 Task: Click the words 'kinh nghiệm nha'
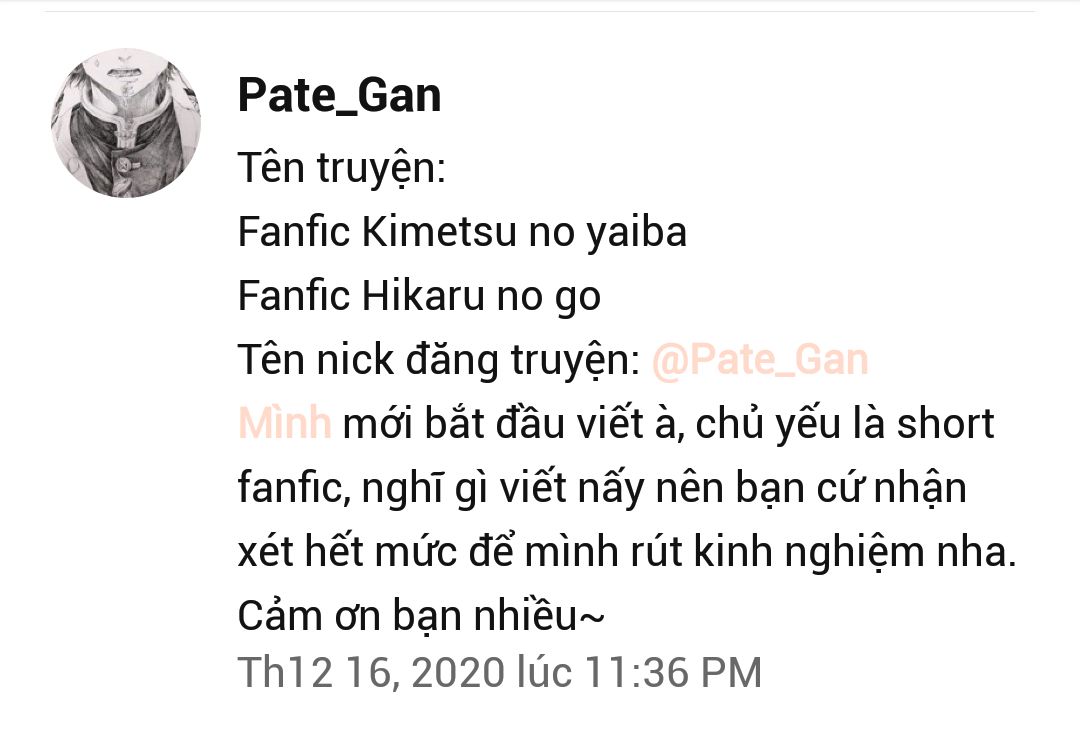[854, 551]
